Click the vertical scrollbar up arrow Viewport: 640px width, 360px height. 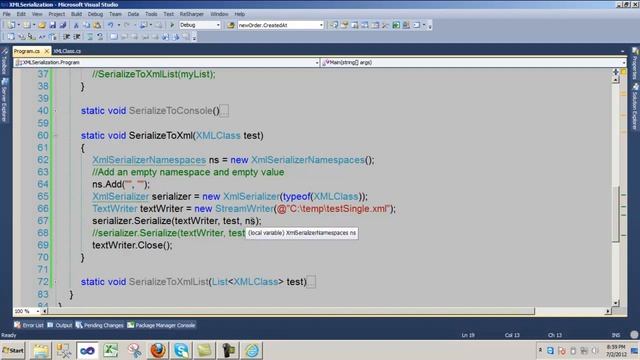(616, 80)
